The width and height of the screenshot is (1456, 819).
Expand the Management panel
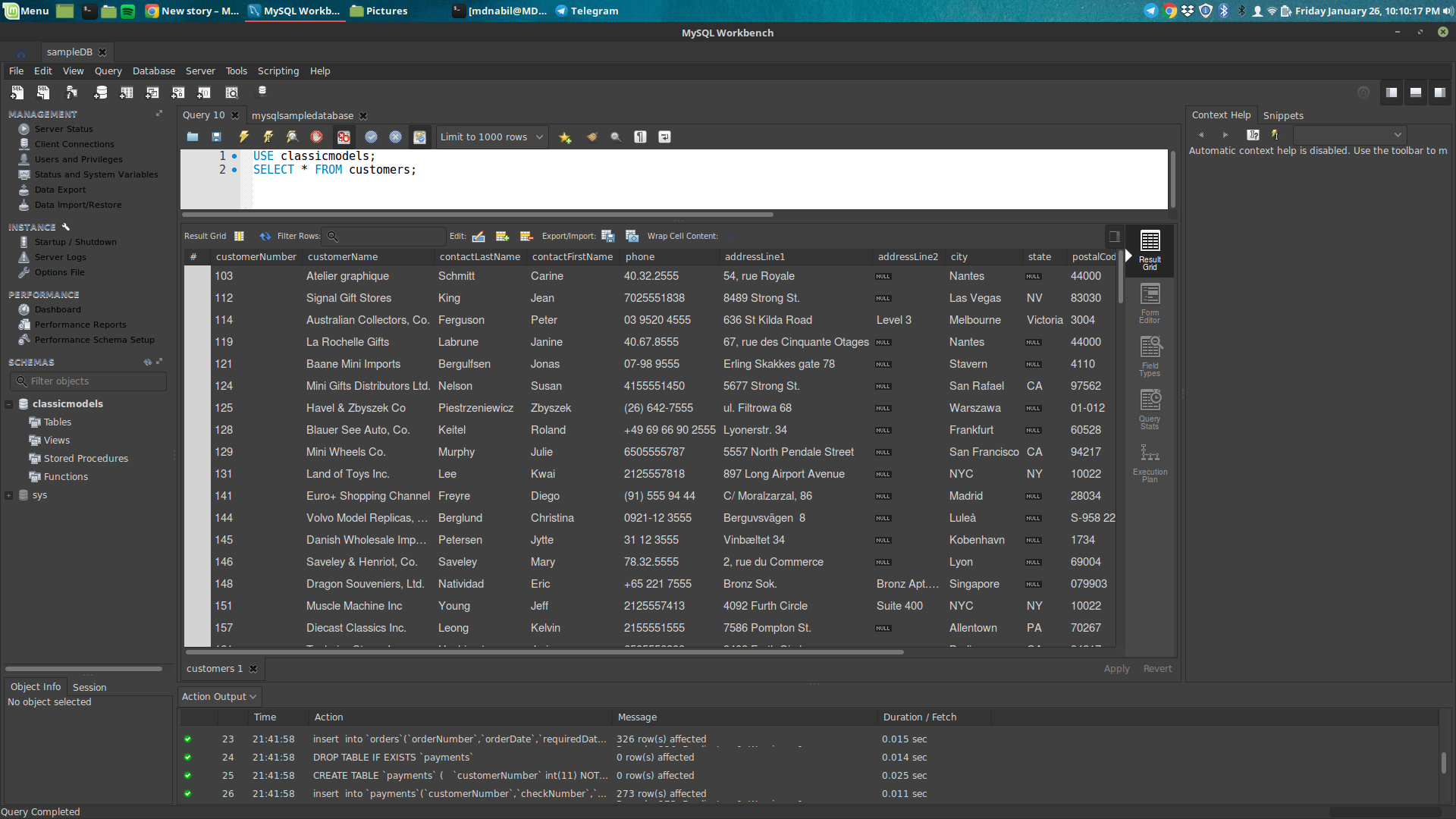[x=159, y=114]
